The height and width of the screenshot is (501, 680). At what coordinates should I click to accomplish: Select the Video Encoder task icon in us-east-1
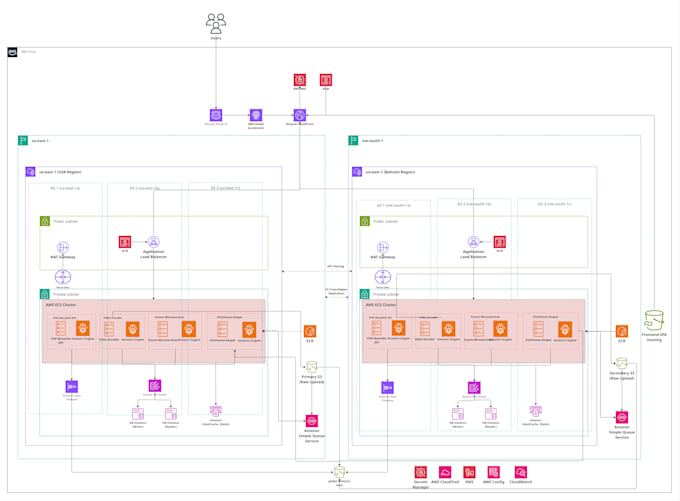[109, 329]
